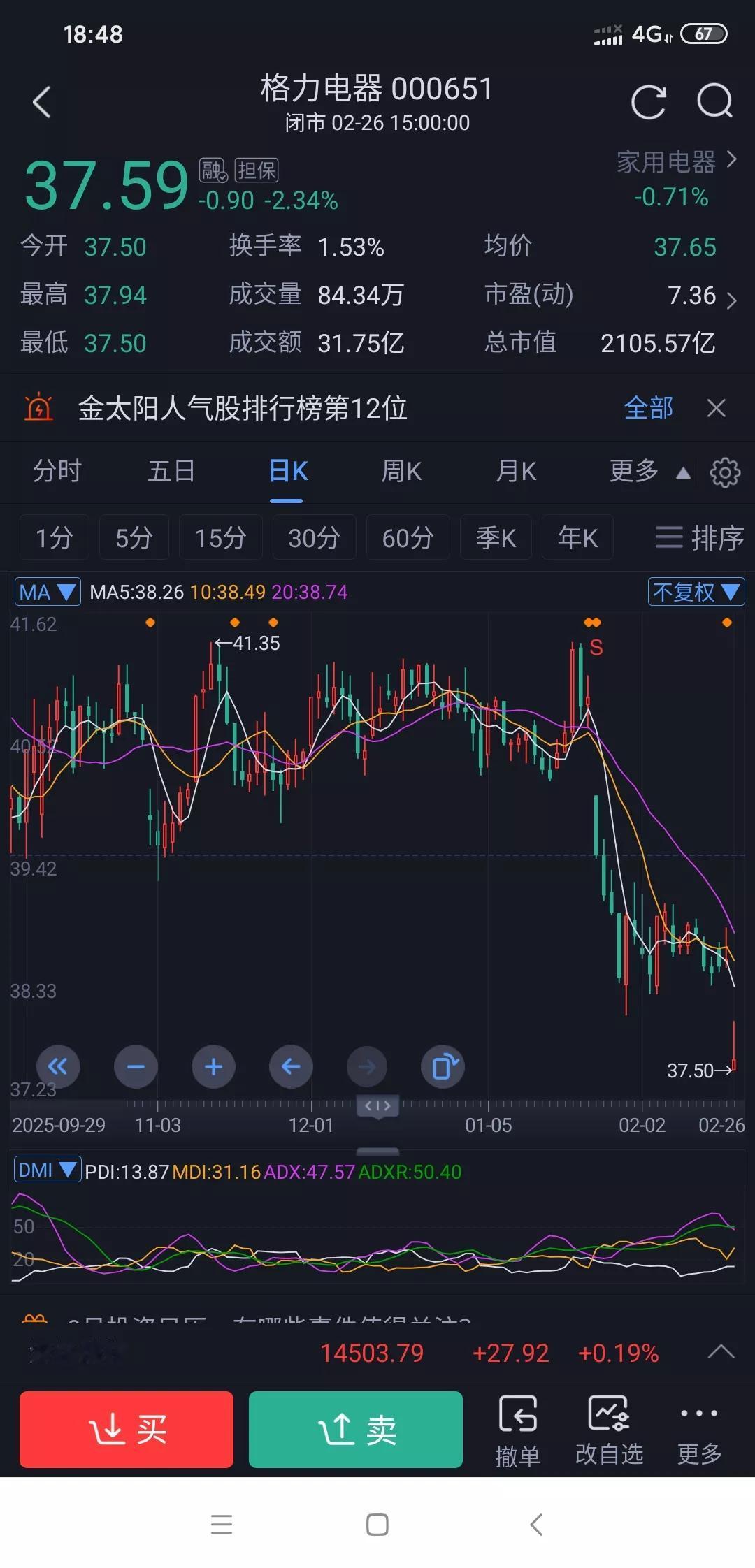Select 1分 period

coord(55,537)
